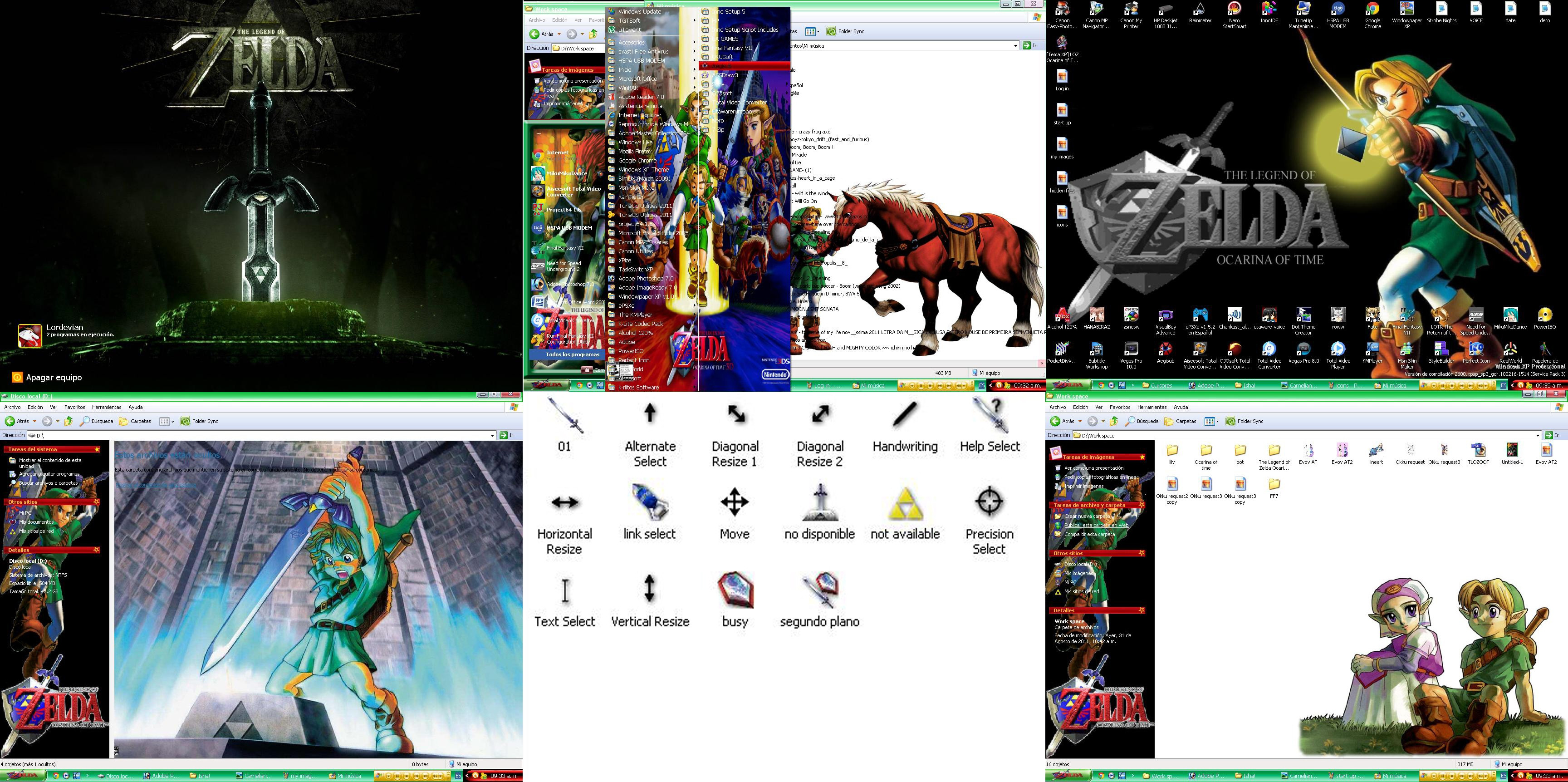
Task: Select the PowerISO desktop icon
Action: (x=1544, y=319)
